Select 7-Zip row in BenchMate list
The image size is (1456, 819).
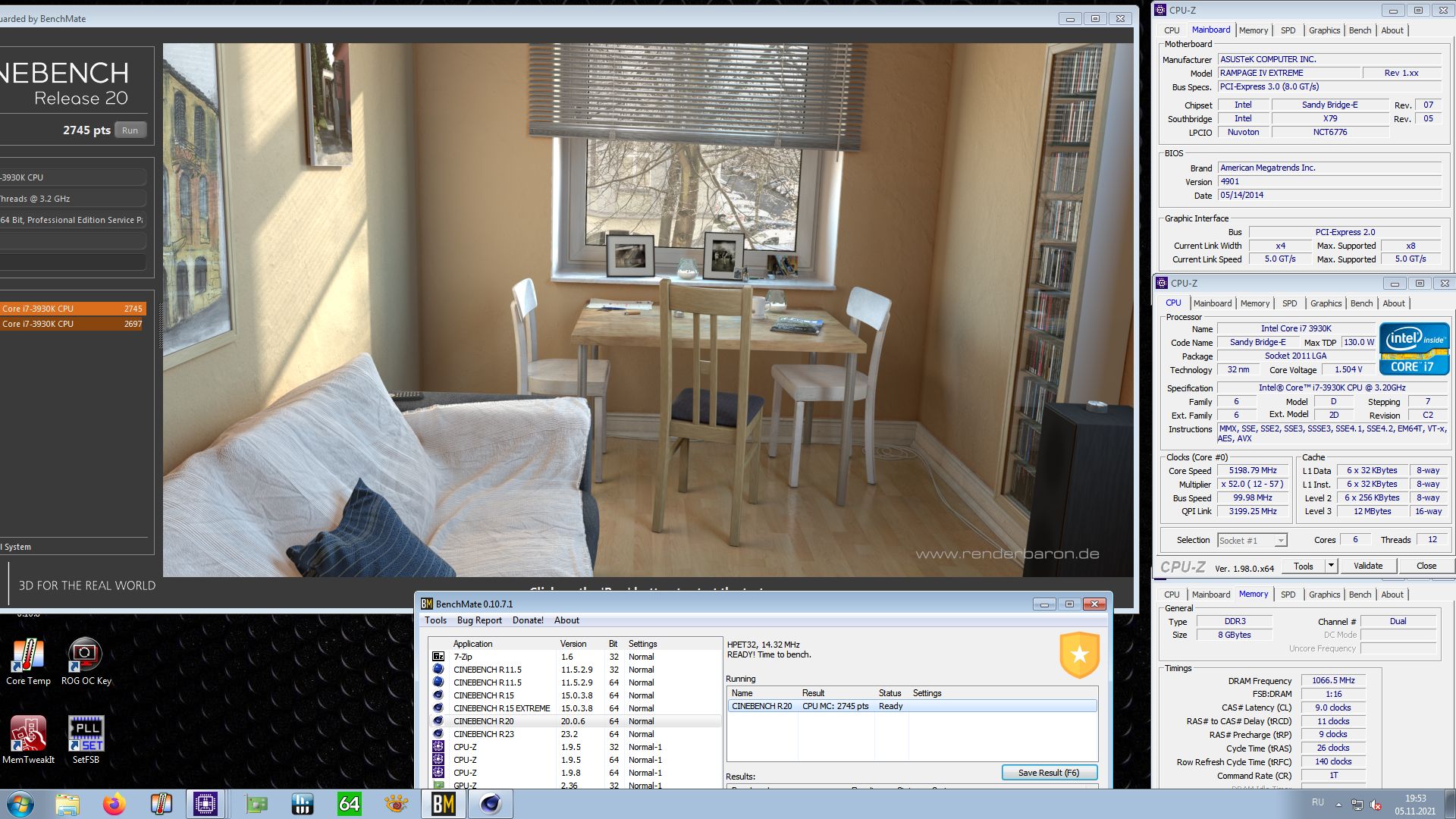tap(575, 657)
